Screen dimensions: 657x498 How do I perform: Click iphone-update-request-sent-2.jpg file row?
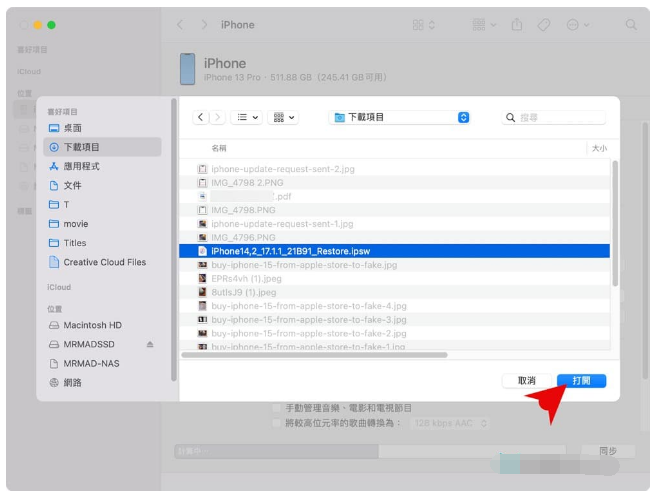point(394,169)
